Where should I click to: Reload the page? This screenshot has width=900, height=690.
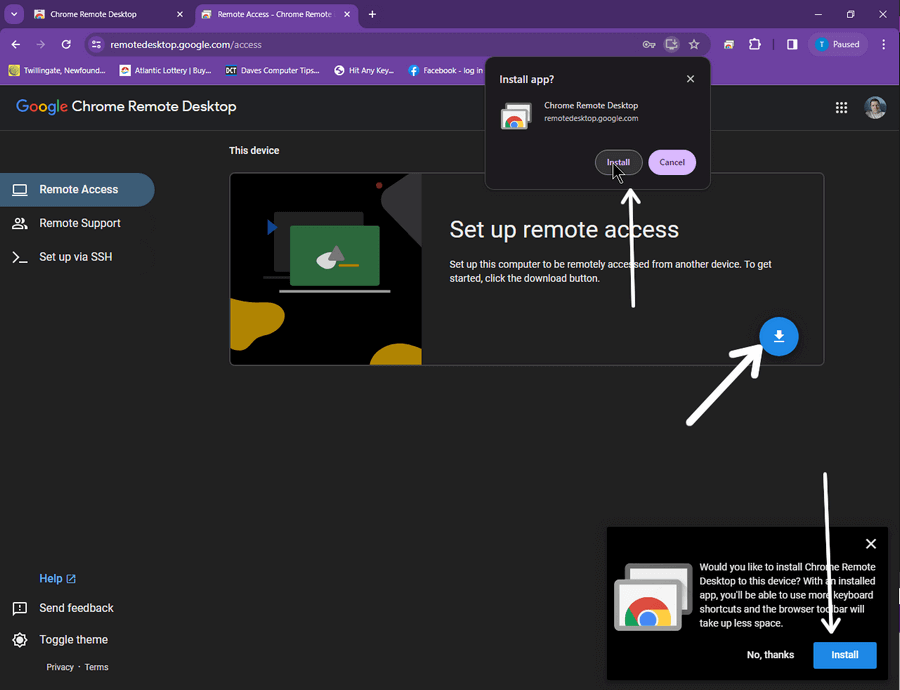[x=66, y=44]
